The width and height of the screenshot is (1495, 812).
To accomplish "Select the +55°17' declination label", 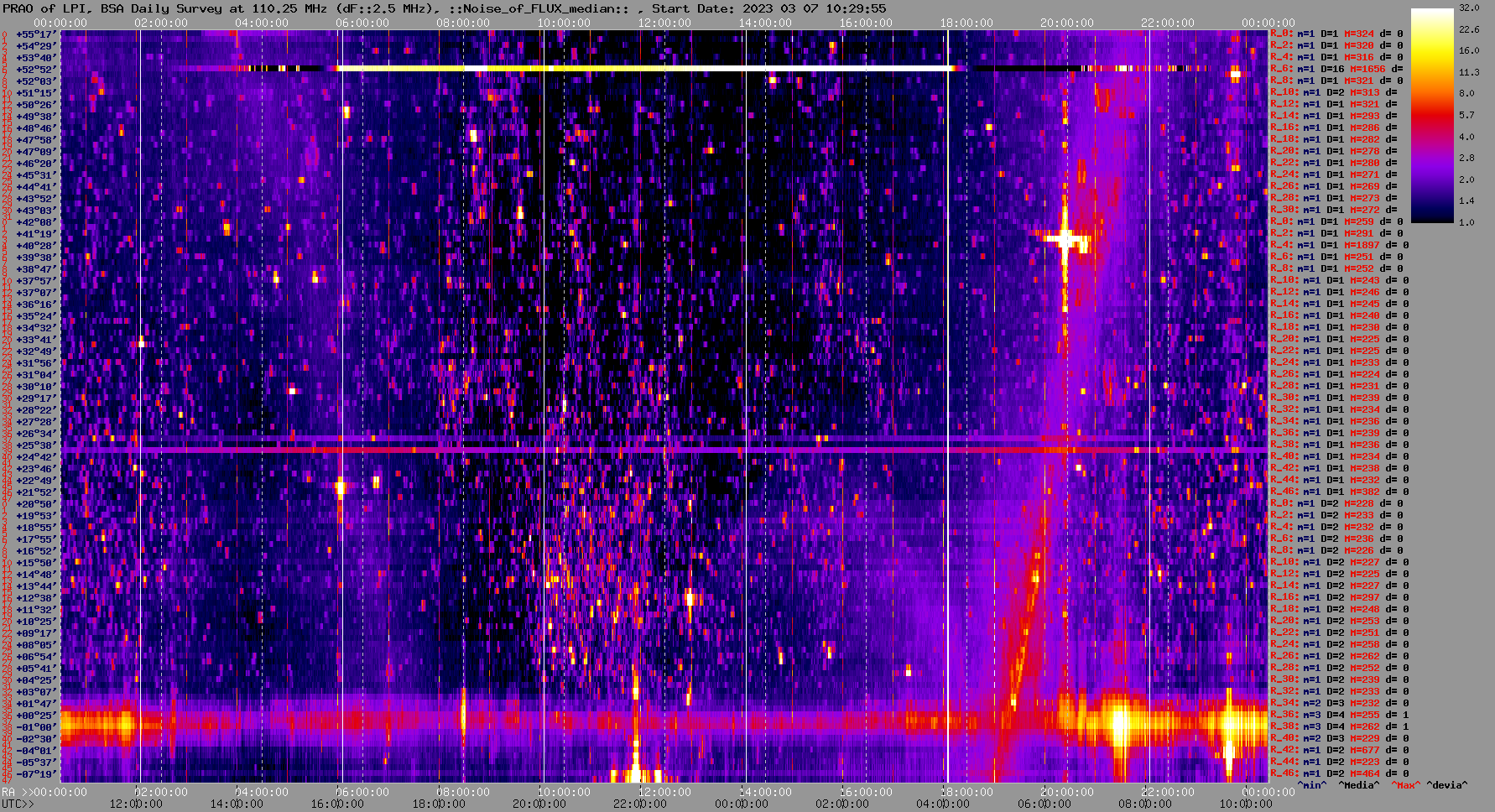I will [x=36, y=34].
